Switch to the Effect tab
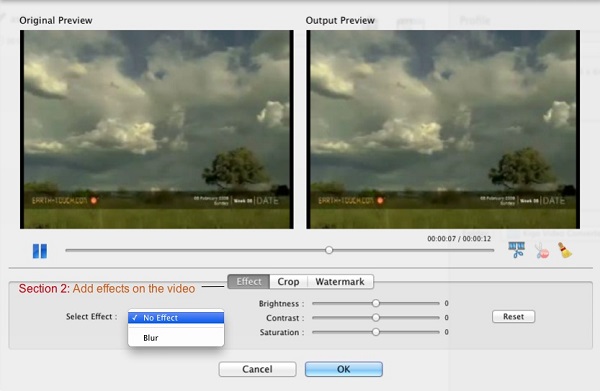The height and width of the screenshot is (391, 600). [x=249, y=282]
